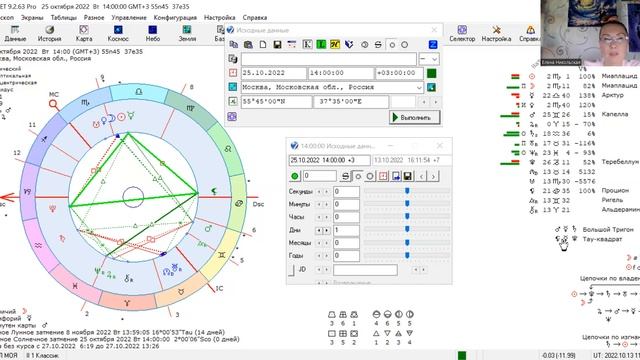Open the Настройка toolbar button
This screenshot has width=640, height=360.
[496, 33]
